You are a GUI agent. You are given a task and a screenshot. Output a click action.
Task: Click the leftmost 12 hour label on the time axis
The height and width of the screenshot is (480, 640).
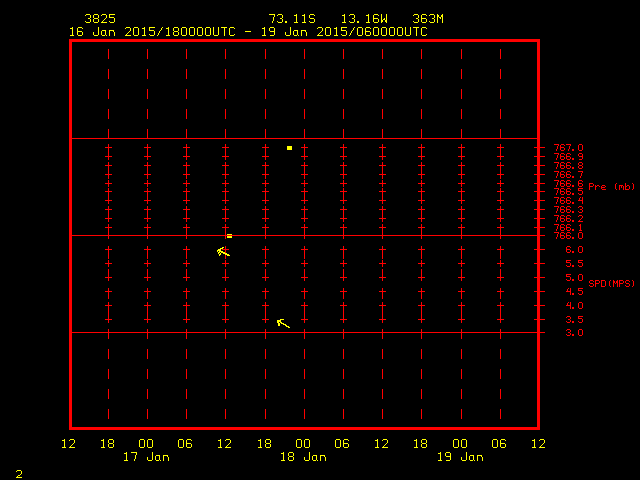[69, 444]
